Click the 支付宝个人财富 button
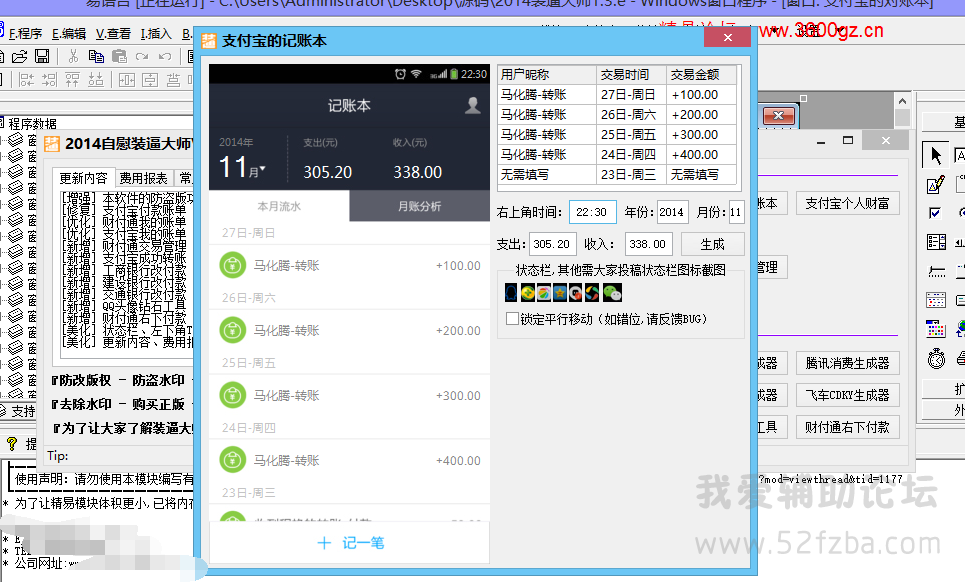This screenshot has width=965, height=582. coord(847,203)
